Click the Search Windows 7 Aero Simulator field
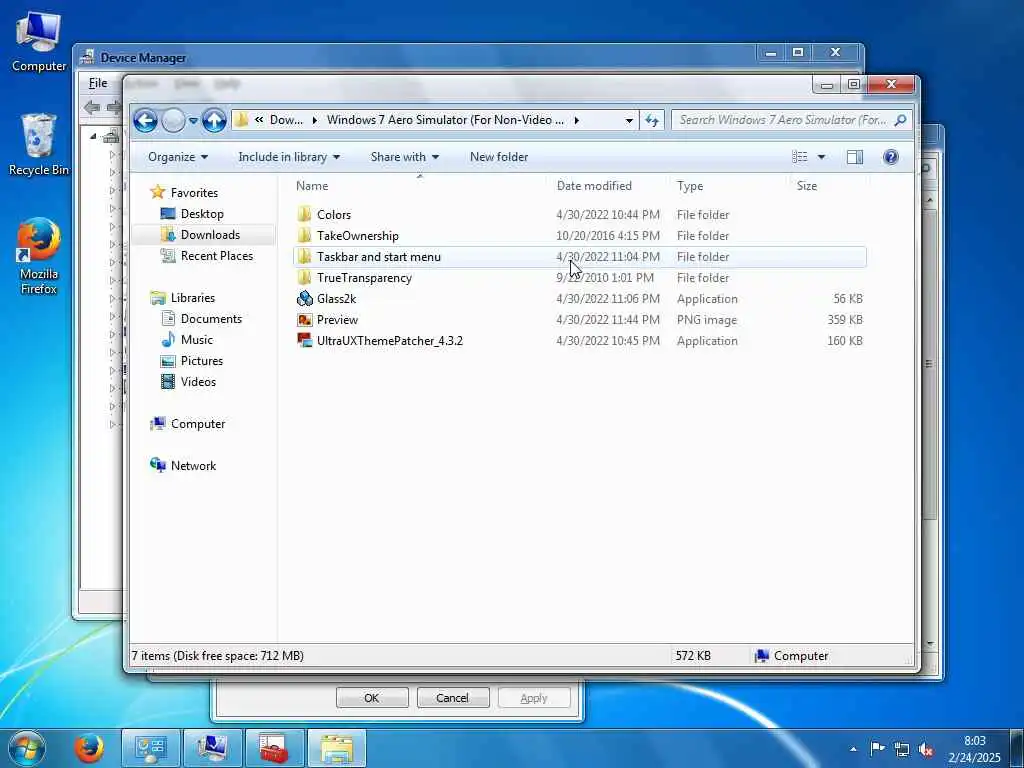 [x=783, y=120]
